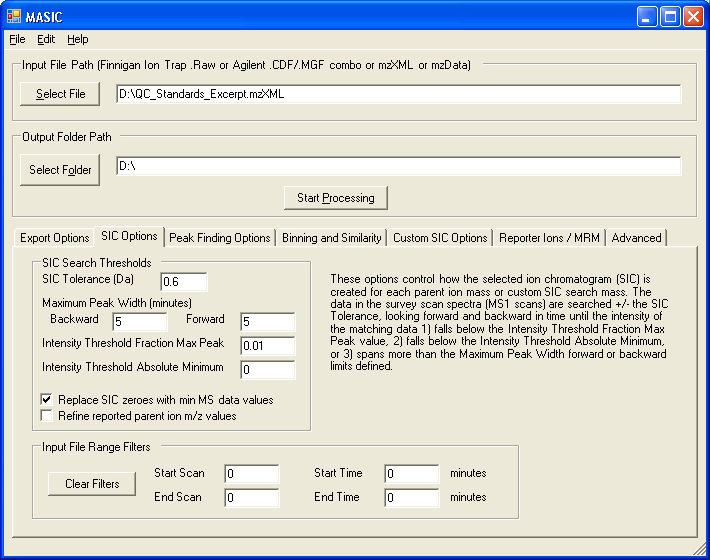This screenshot has width=710, height=560.
Task: Uncheck Replace SIC zeroes with min MS data values
Action: click(x=46, y=400)
